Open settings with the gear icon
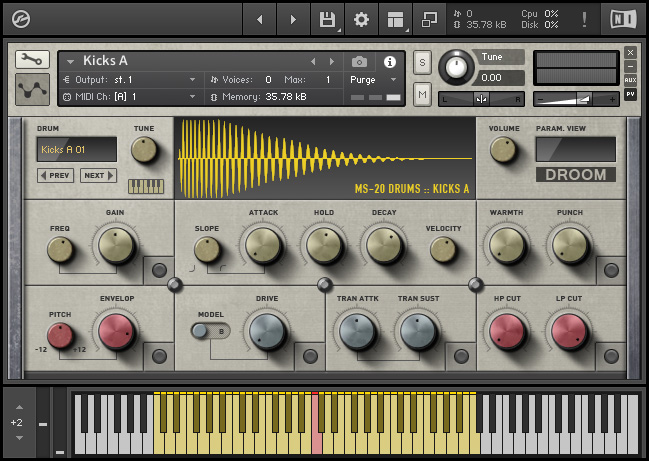 point(361,19)
